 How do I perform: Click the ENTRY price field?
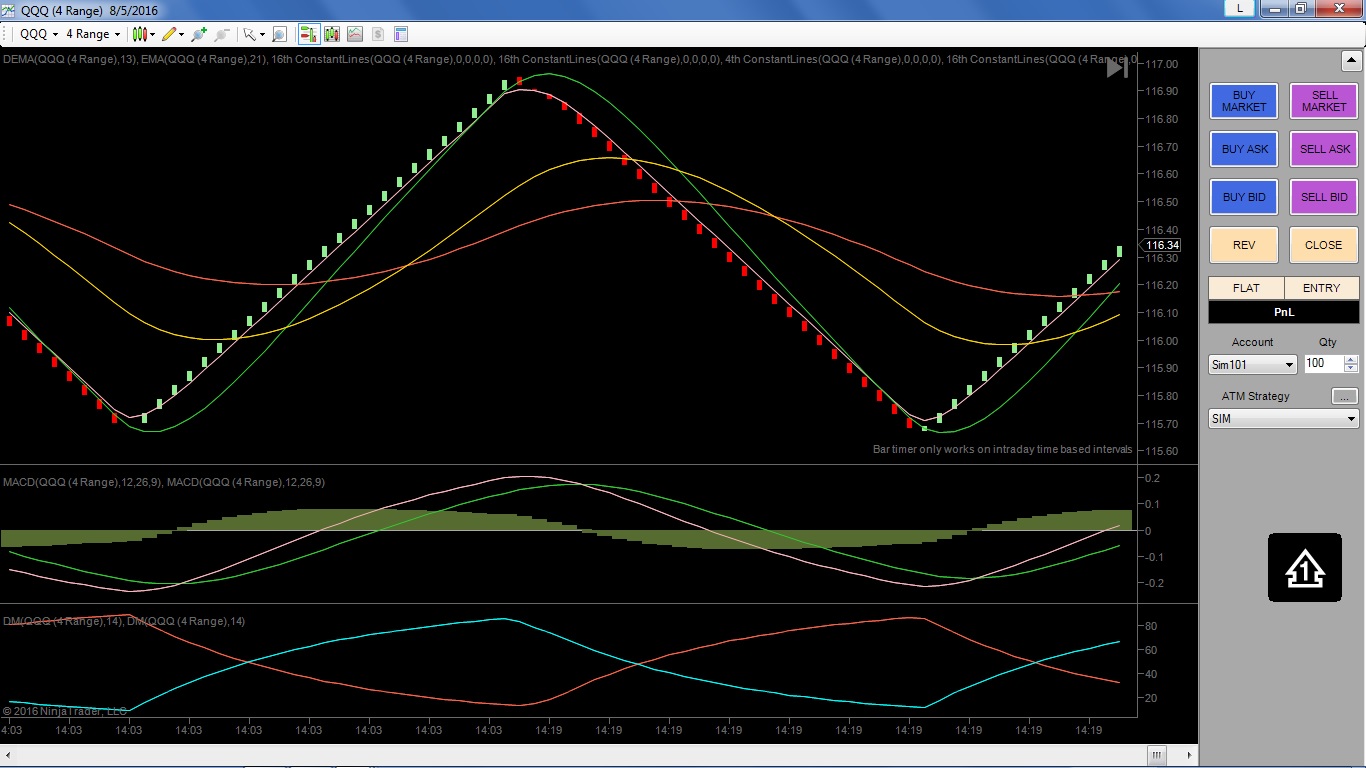pos(1322,288)
